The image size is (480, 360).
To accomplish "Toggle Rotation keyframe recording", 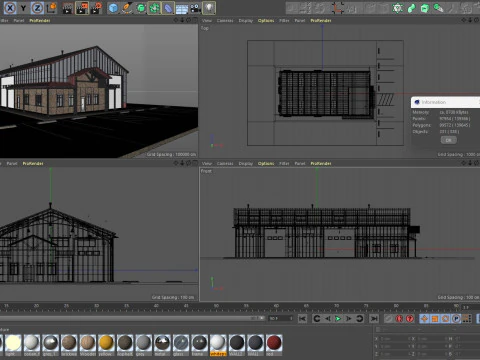I will (445, 319).
